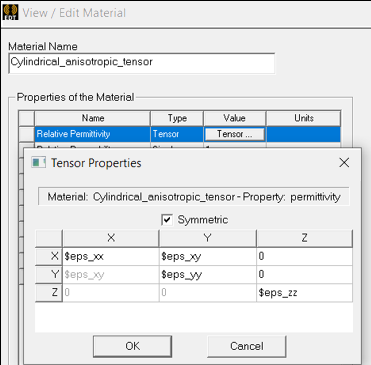The image size is (371, 365).
Task: Select the $eps_zz cell
Action: click(304, 293)
